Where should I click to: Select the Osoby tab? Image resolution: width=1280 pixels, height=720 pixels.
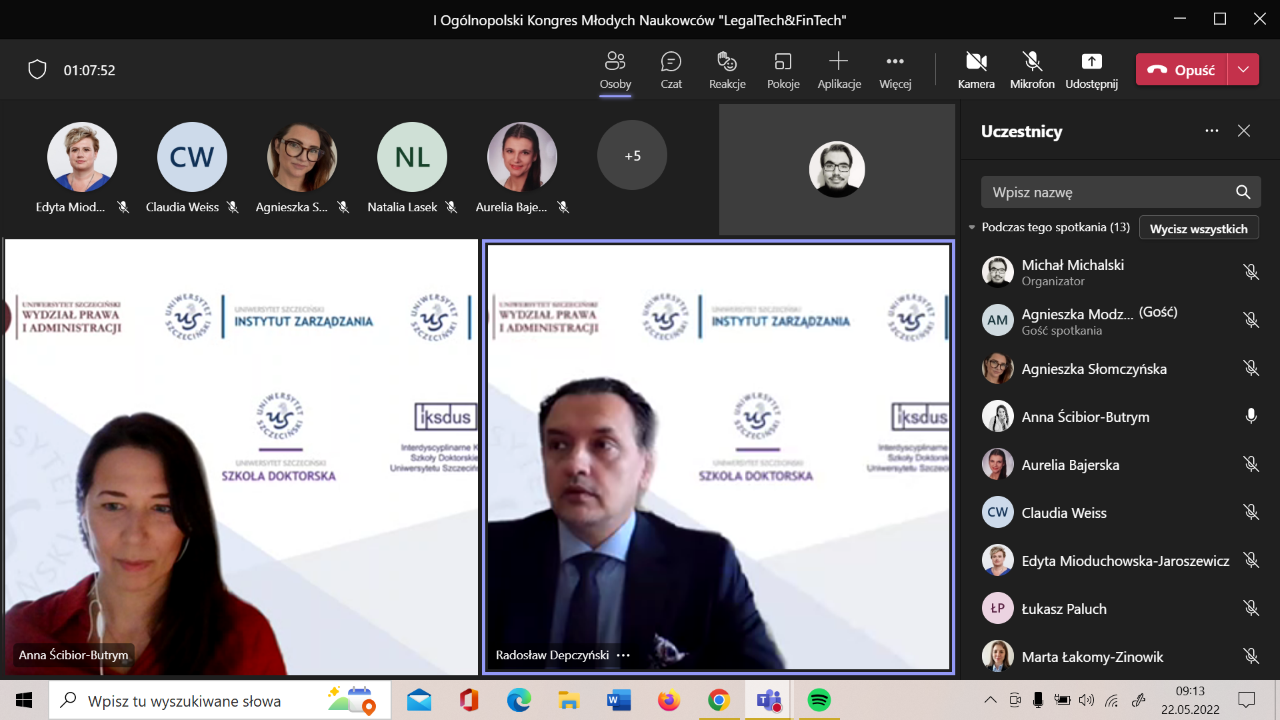(x=615, y=70)
